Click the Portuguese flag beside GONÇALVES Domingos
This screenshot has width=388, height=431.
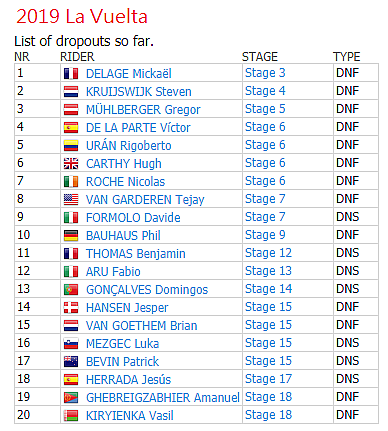click(71, 290)
